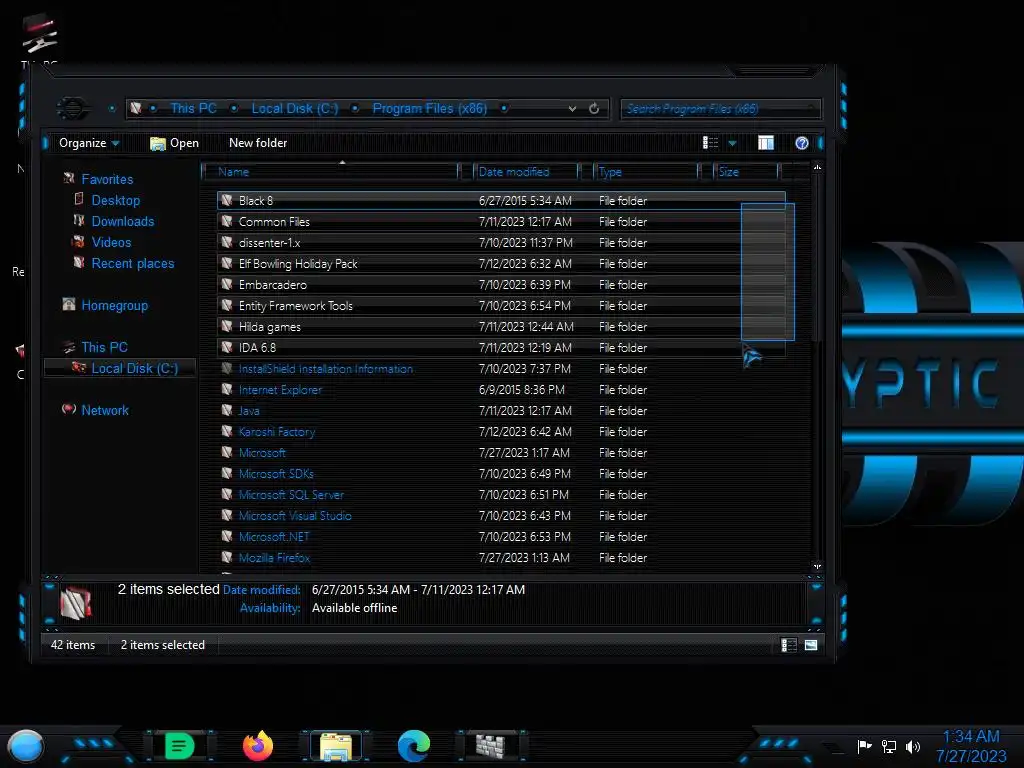The height and width of the screenshot is (768, 1024).
Task: Click Program Files (x86) breadcrumb segment
Action: [430, 108]
